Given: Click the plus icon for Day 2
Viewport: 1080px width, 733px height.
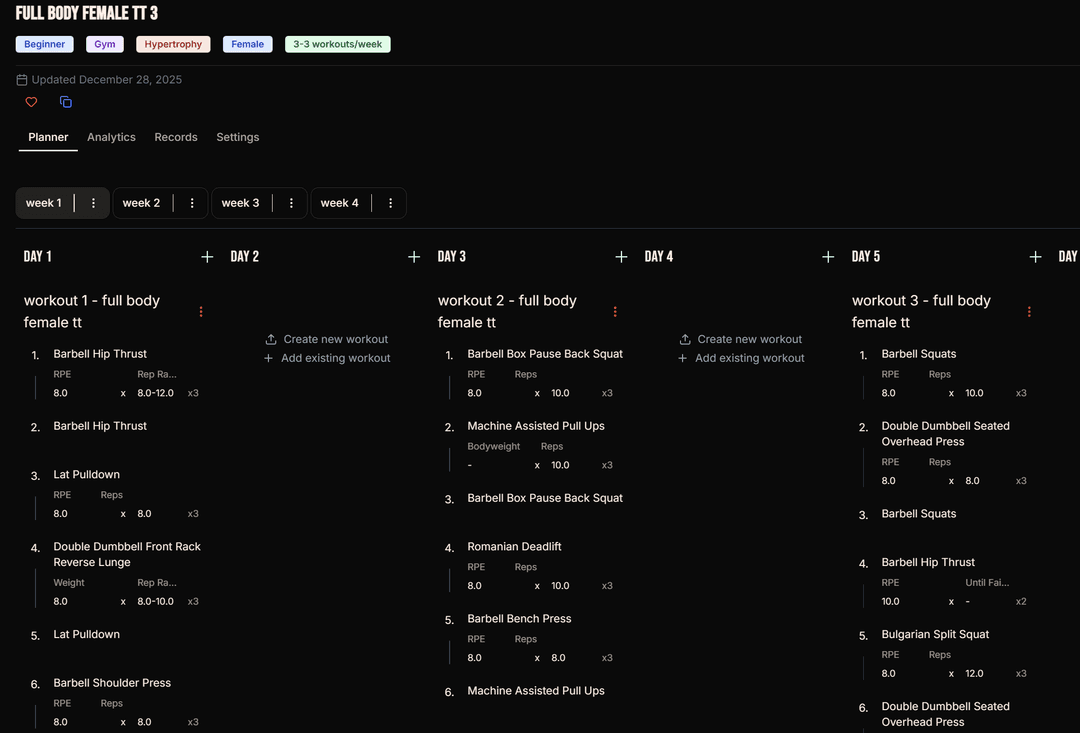Looking at the screenshot, I should click(x=414, y=257).
